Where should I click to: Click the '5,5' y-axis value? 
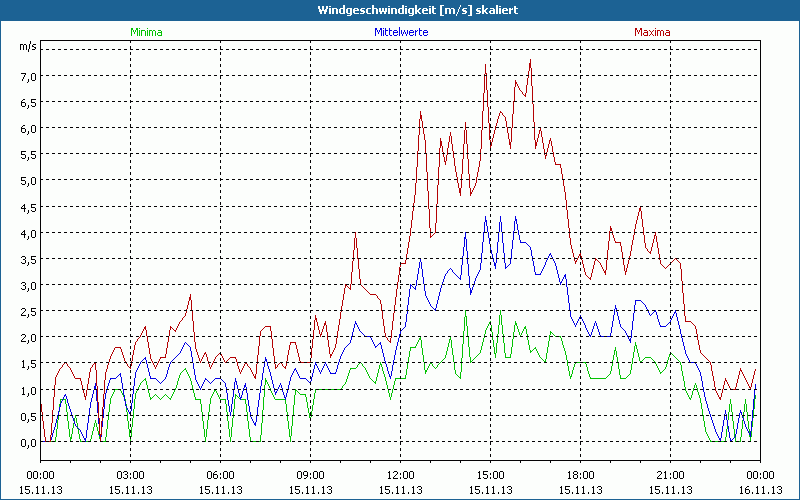29,155
